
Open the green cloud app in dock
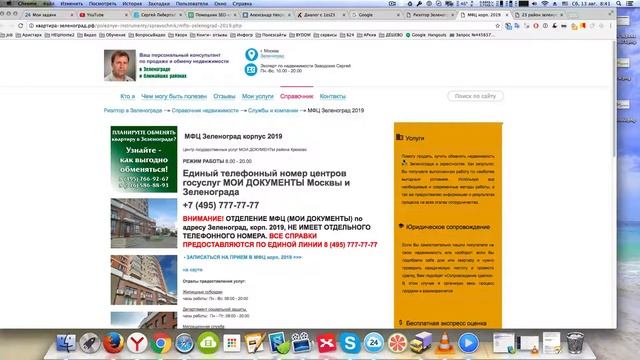tap(208, 343)
